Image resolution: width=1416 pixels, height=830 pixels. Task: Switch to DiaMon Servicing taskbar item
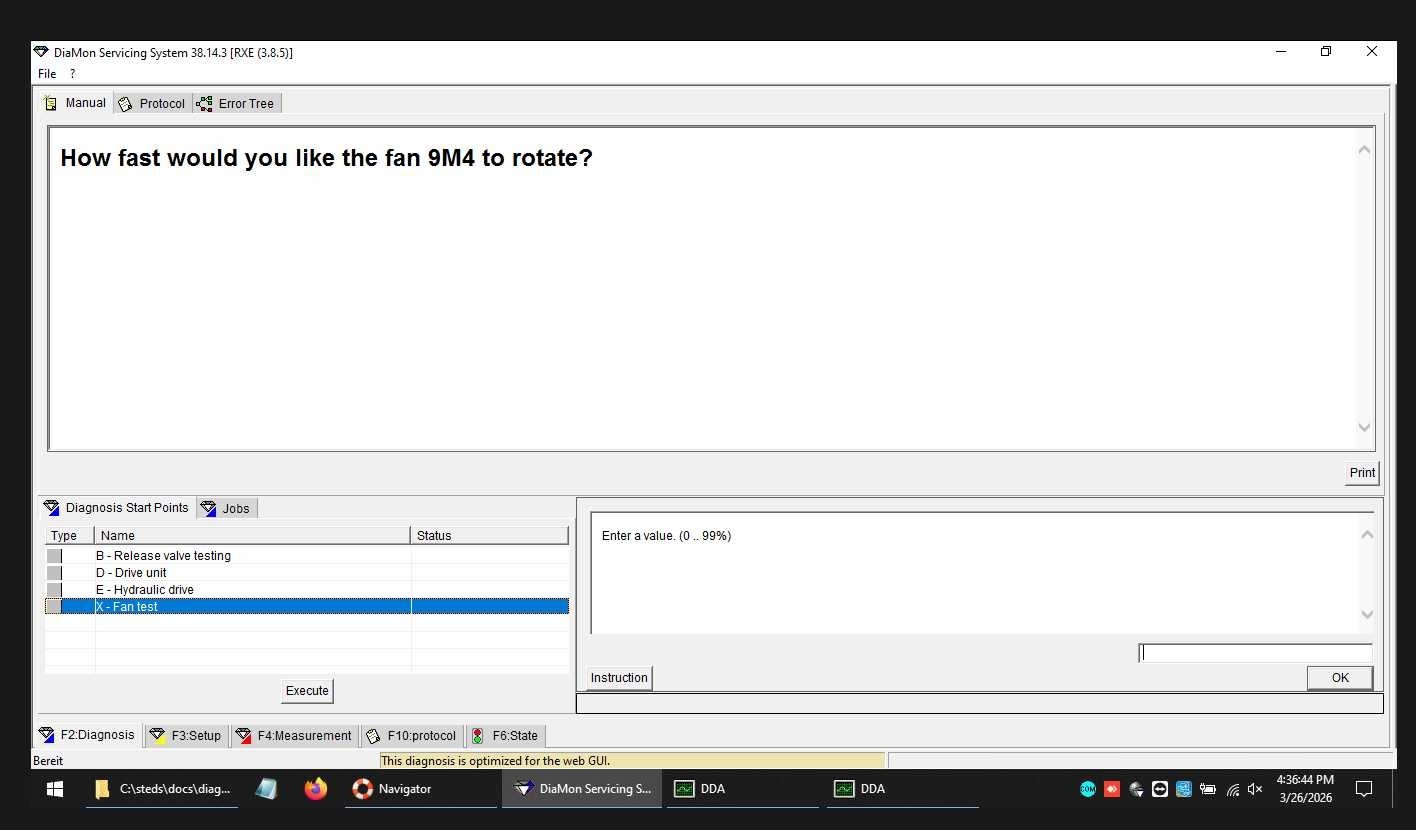click(x=582, y=789)
